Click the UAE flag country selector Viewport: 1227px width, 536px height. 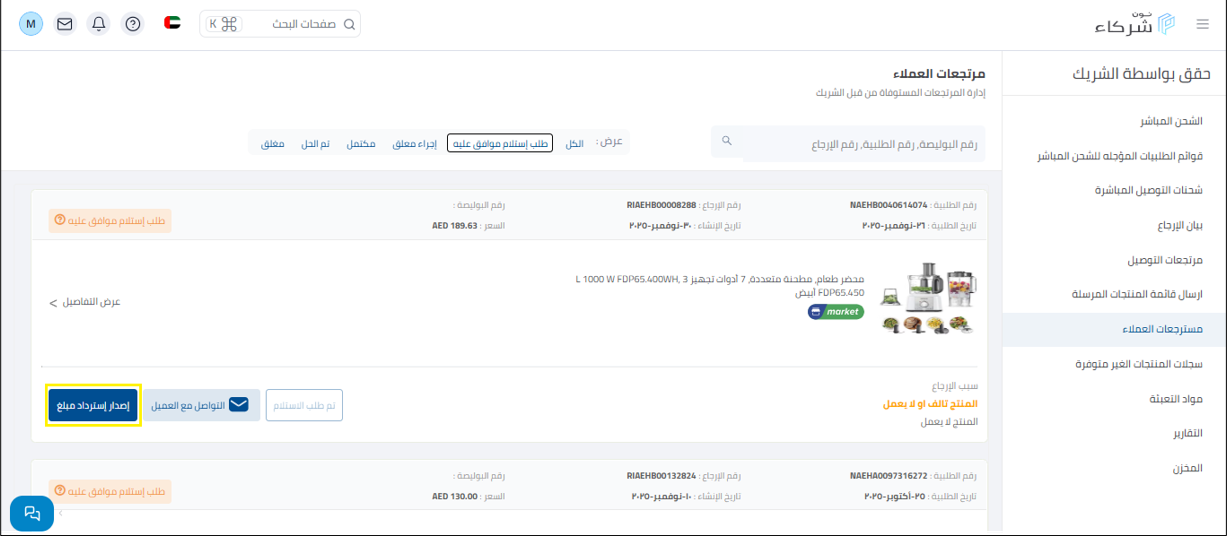[x=172, y=23]
